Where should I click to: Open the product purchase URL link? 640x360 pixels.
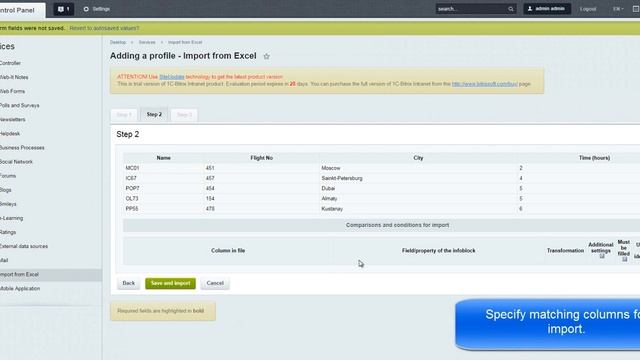tap(484, 84)
